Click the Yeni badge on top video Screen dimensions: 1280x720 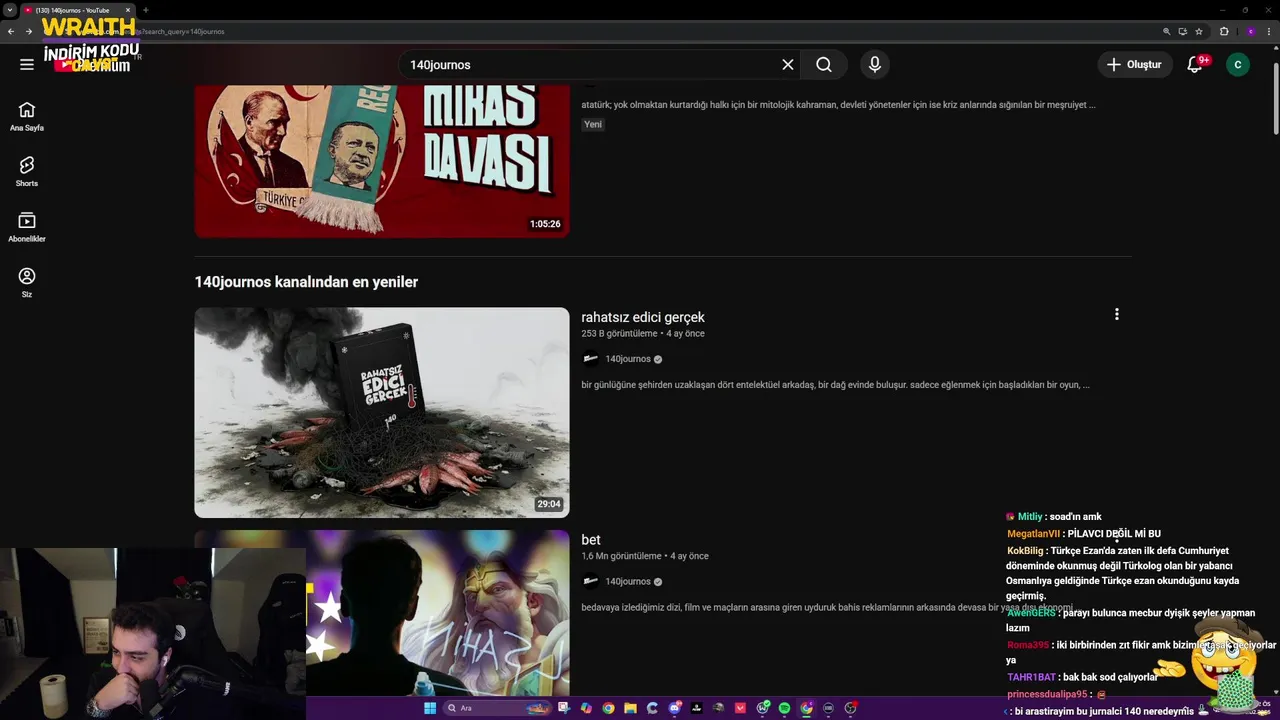click(x=593, y=124)
